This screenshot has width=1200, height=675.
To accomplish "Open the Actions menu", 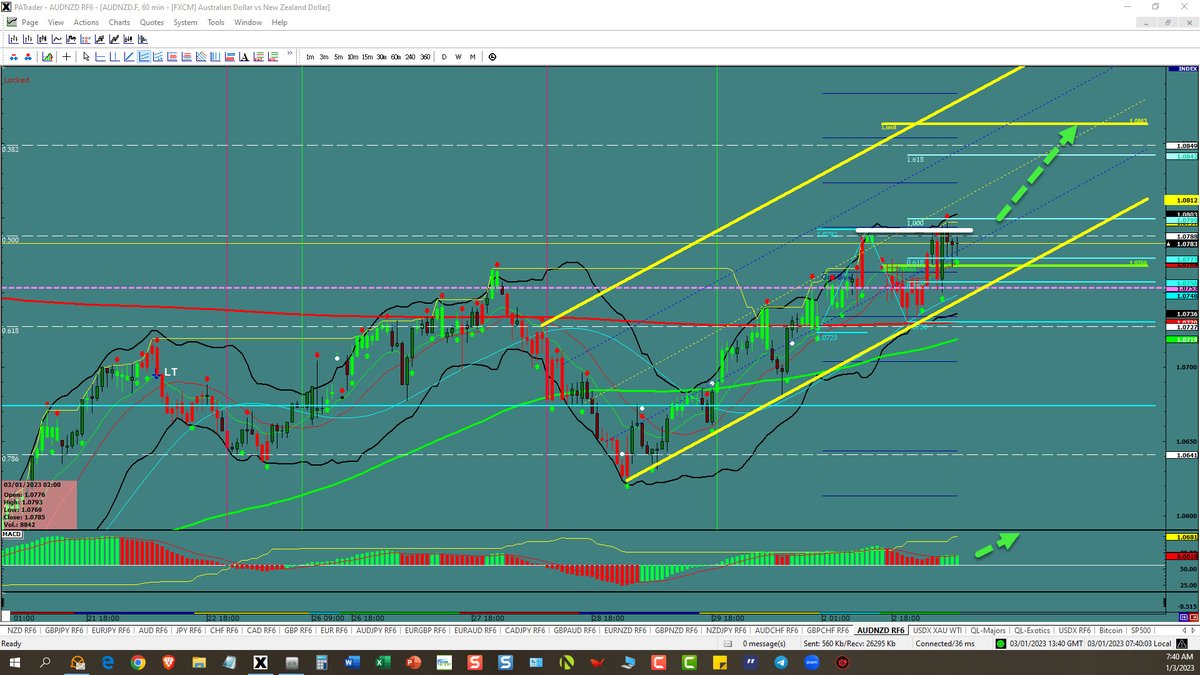I will click(x=86, y=22).
